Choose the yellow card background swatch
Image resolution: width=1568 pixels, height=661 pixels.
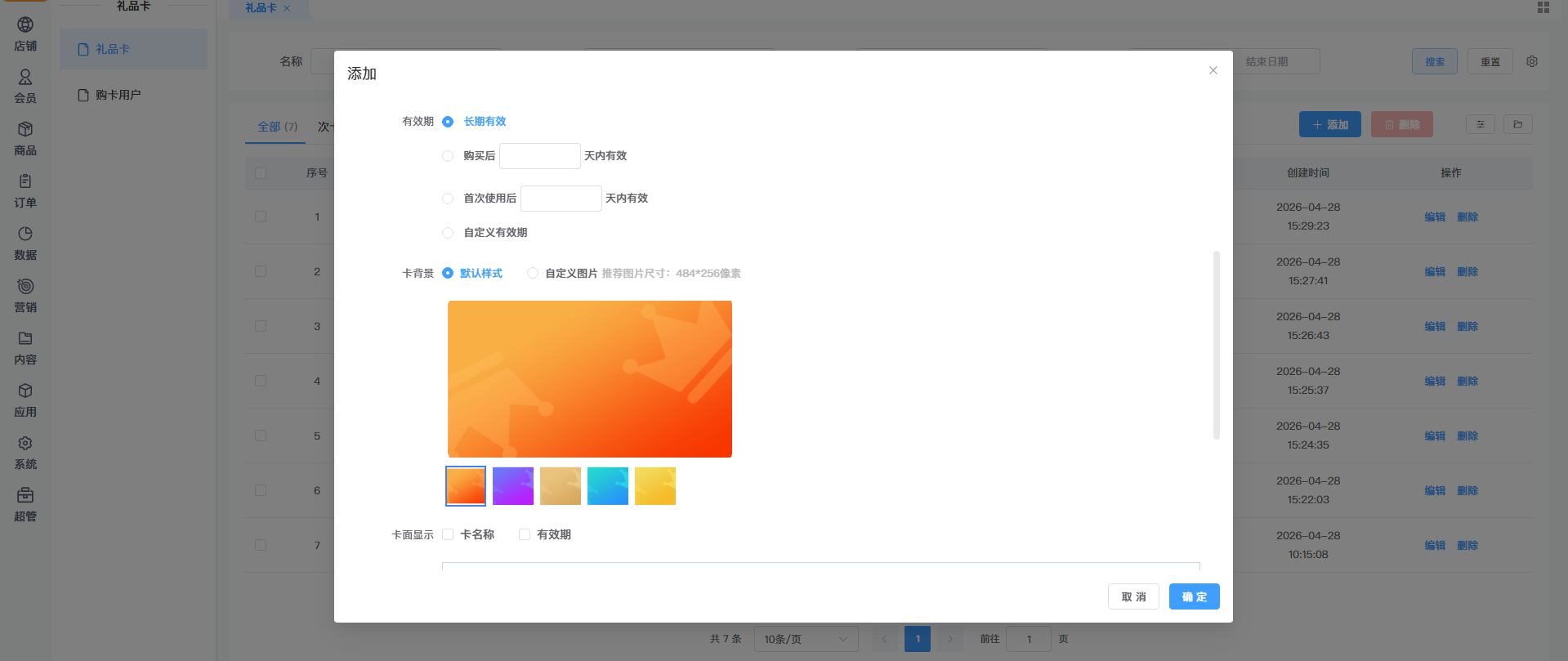coord(655,486)
